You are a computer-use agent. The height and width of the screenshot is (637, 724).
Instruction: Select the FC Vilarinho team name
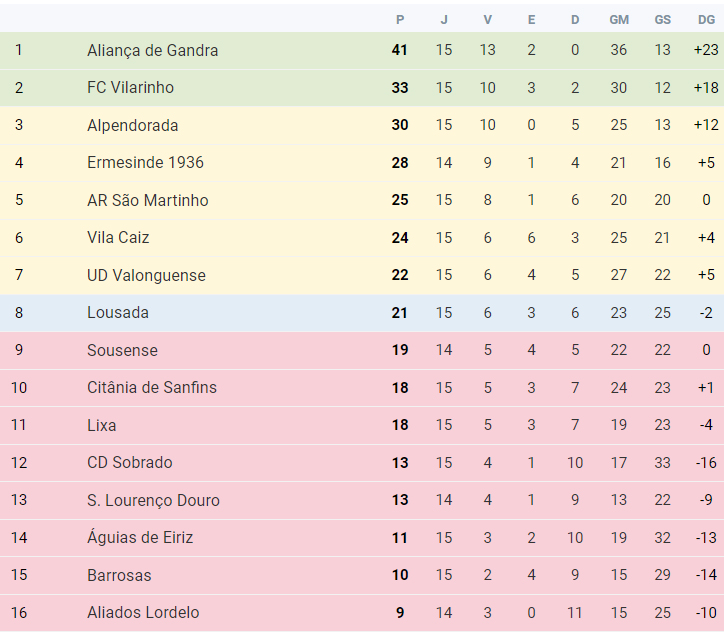pos(131,88)
